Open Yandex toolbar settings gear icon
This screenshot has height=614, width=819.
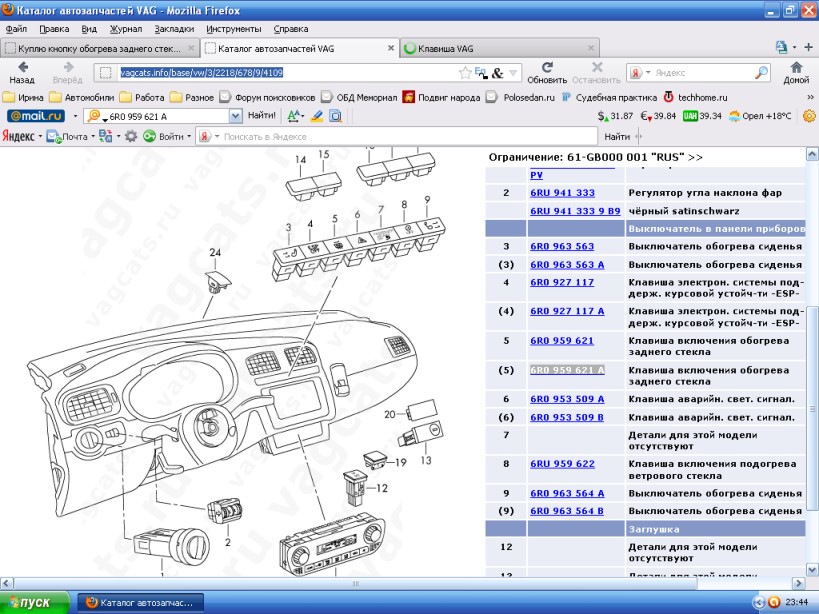[x=130, y=136]
